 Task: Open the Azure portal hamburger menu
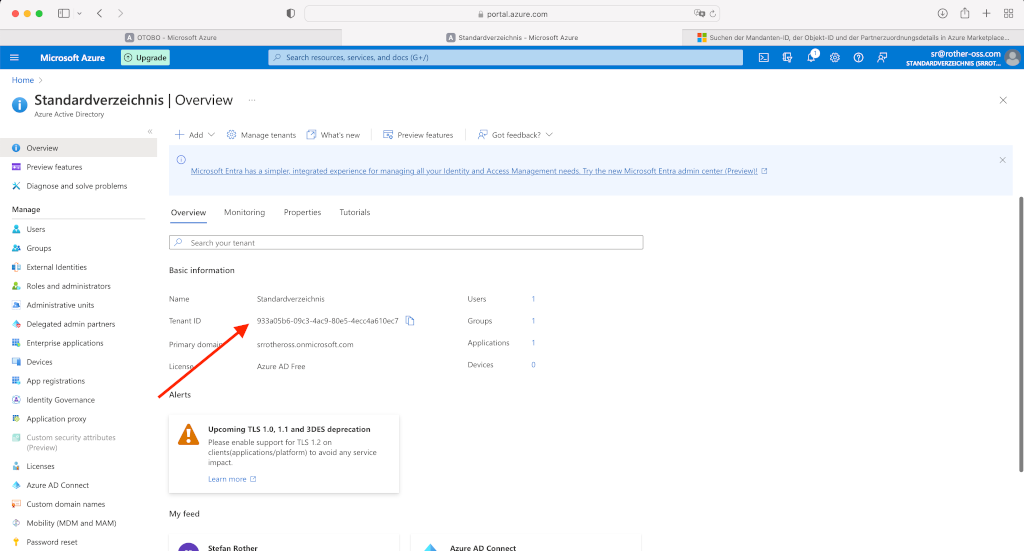click(15, 58)
